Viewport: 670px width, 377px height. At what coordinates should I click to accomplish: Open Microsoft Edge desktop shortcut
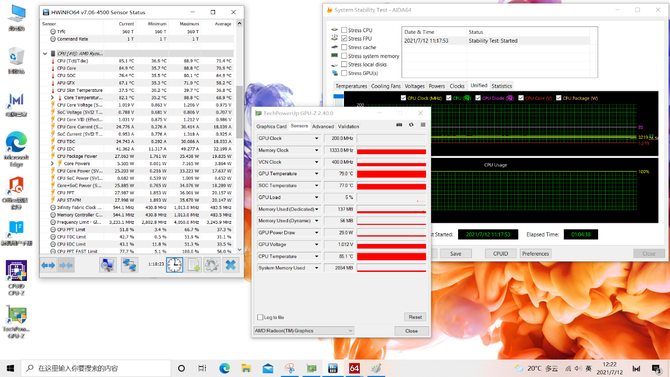[16, 148]
